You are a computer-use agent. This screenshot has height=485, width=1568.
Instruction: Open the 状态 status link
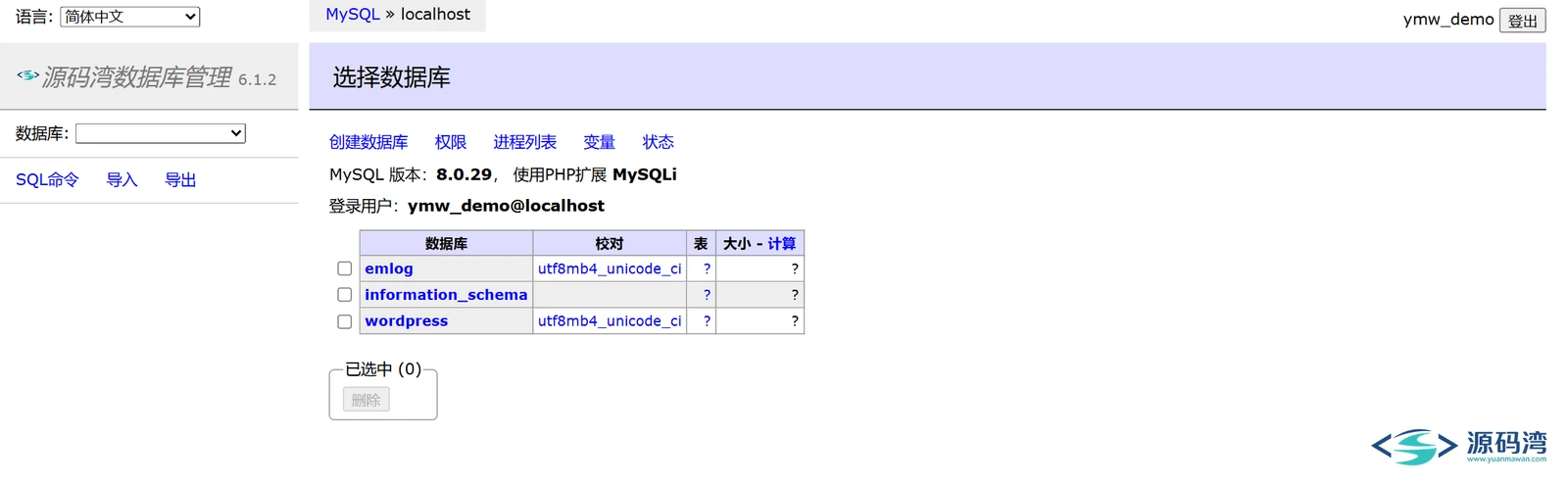[659, 142]
